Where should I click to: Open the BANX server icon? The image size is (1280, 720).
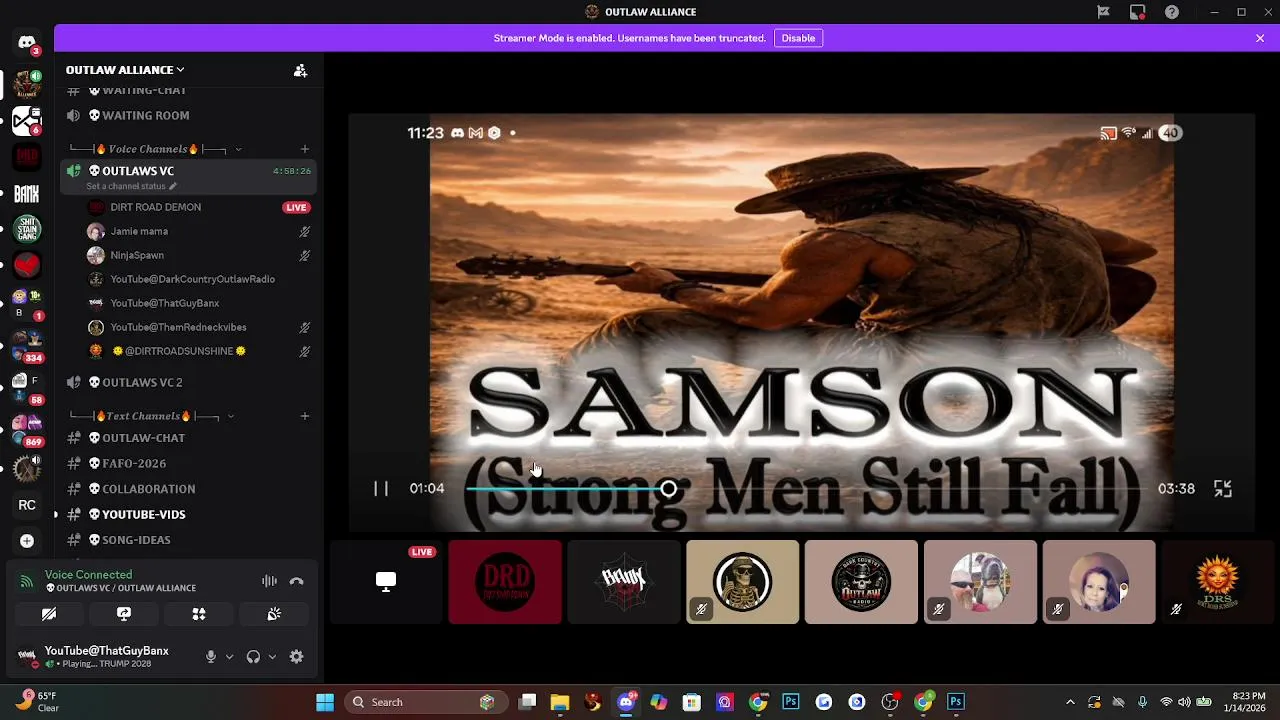27,194
